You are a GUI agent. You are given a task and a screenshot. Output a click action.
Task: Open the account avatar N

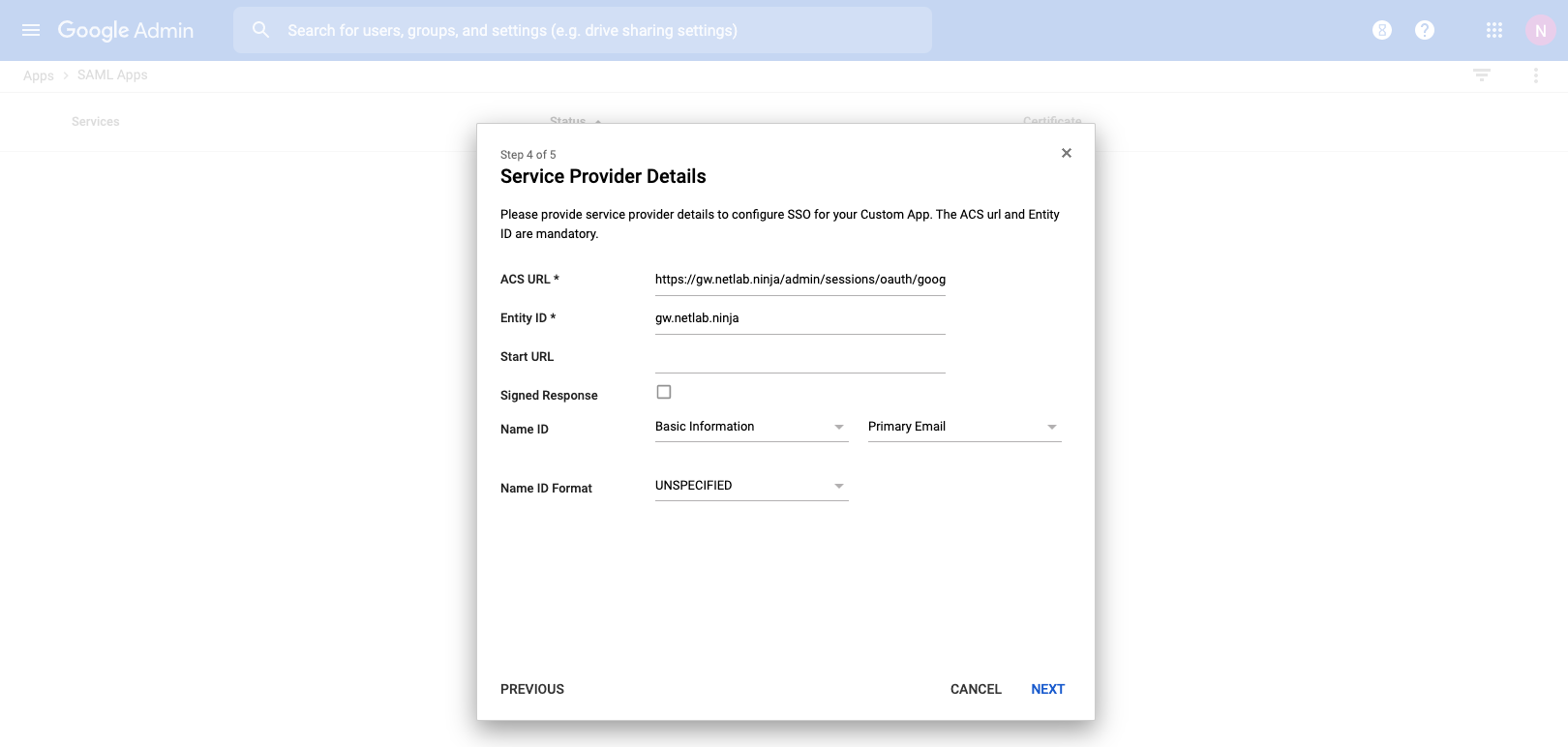(1540, 30)
